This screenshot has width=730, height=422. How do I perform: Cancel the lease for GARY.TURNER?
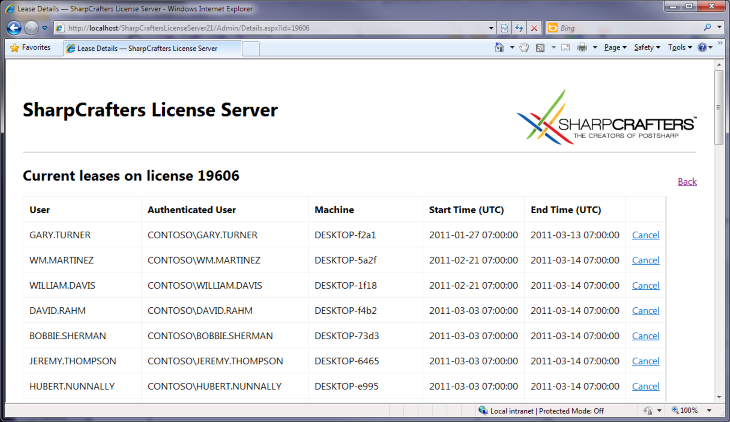point(645,235)
